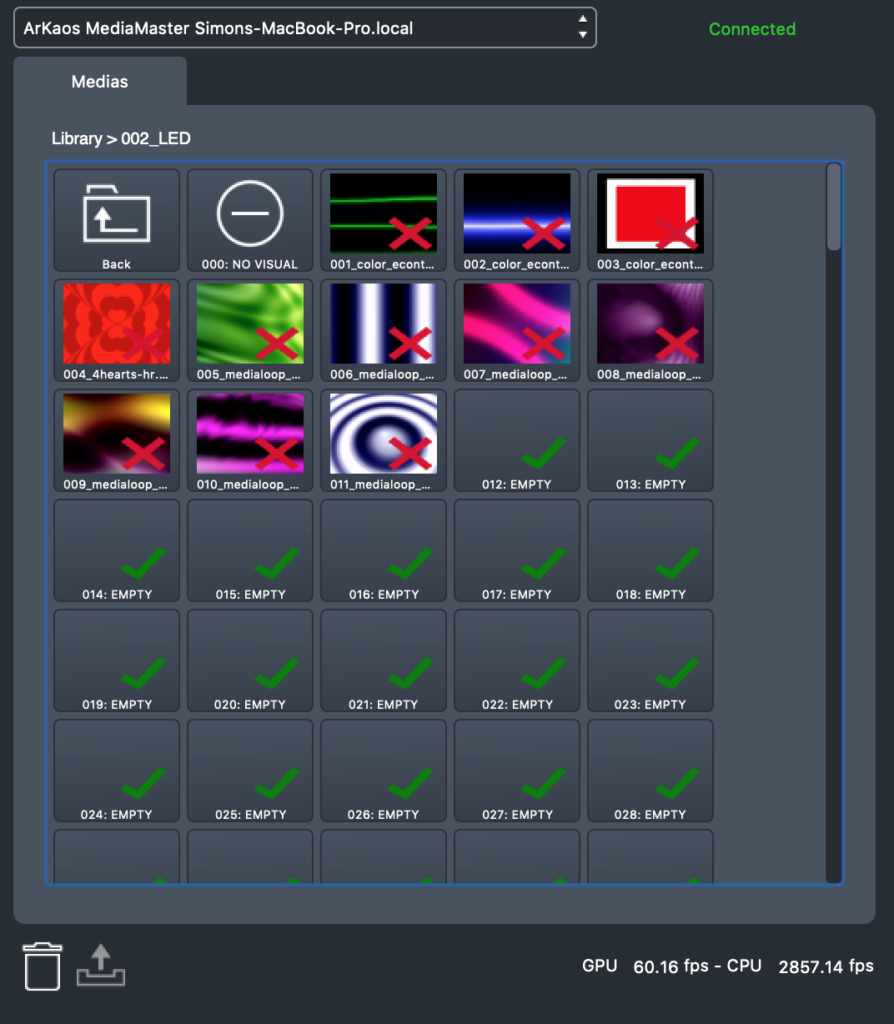Click the 020: EMPTY slot
894x1024 pixels.
click(x=249, y=660)
